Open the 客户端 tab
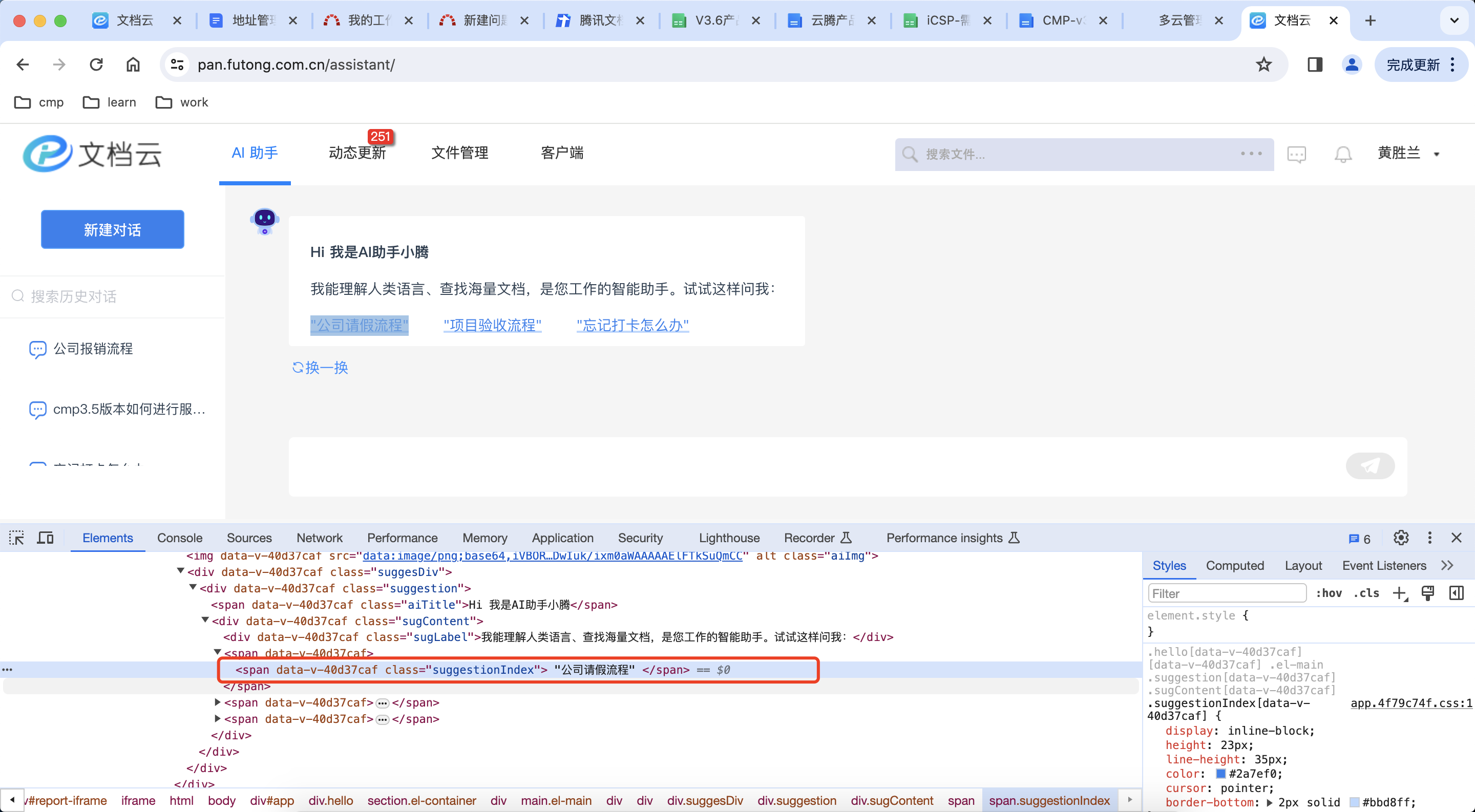1475x812 pixels. tap(562, 154)
